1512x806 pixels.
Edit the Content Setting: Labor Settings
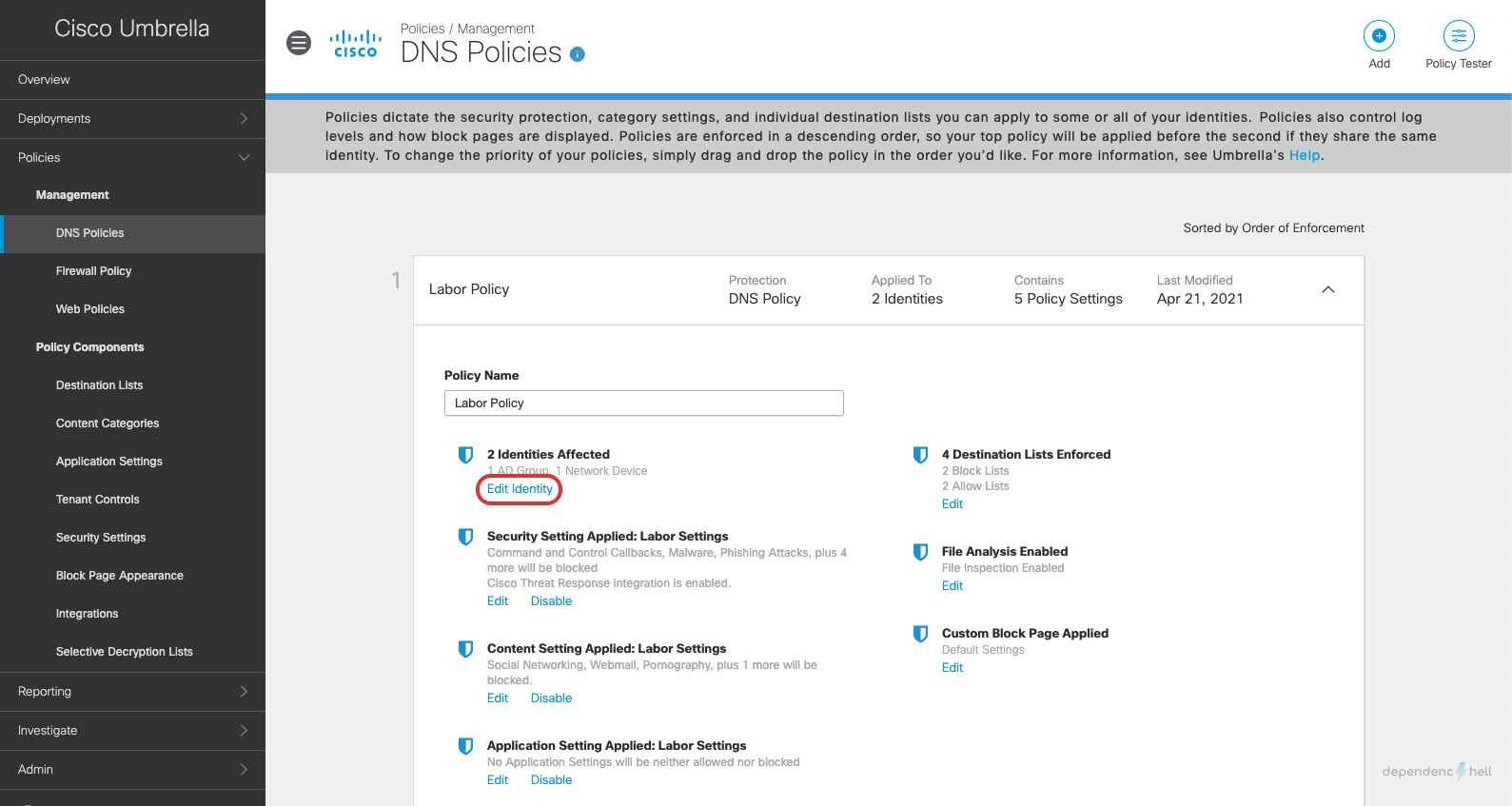tap(498, 698)
